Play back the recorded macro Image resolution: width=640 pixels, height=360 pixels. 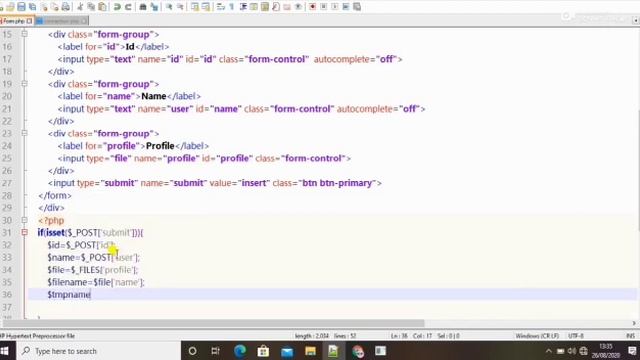(x=334, y=7)
